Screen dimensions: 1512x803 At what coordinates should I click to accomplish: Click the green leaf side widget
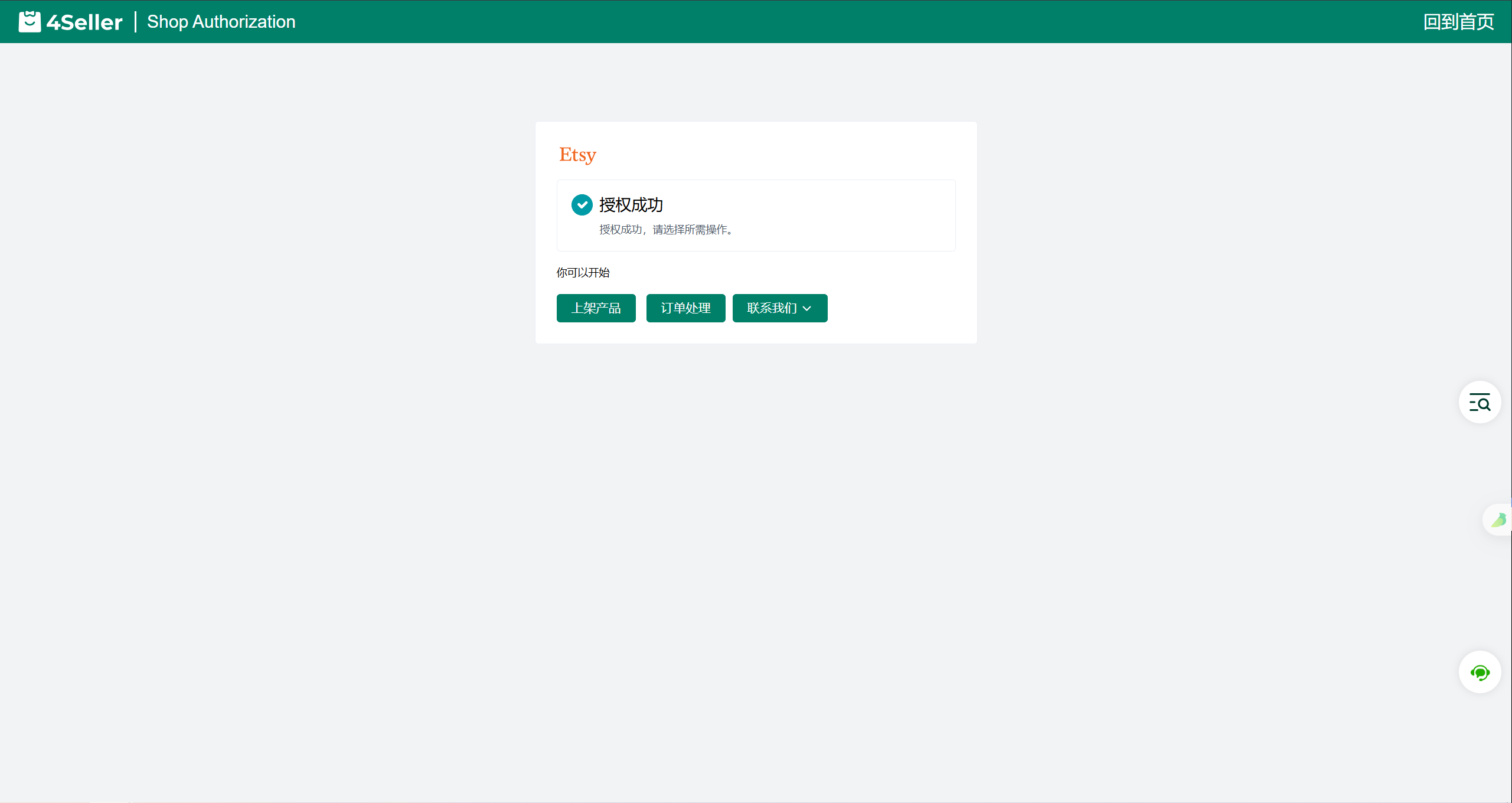(1498, 520)
